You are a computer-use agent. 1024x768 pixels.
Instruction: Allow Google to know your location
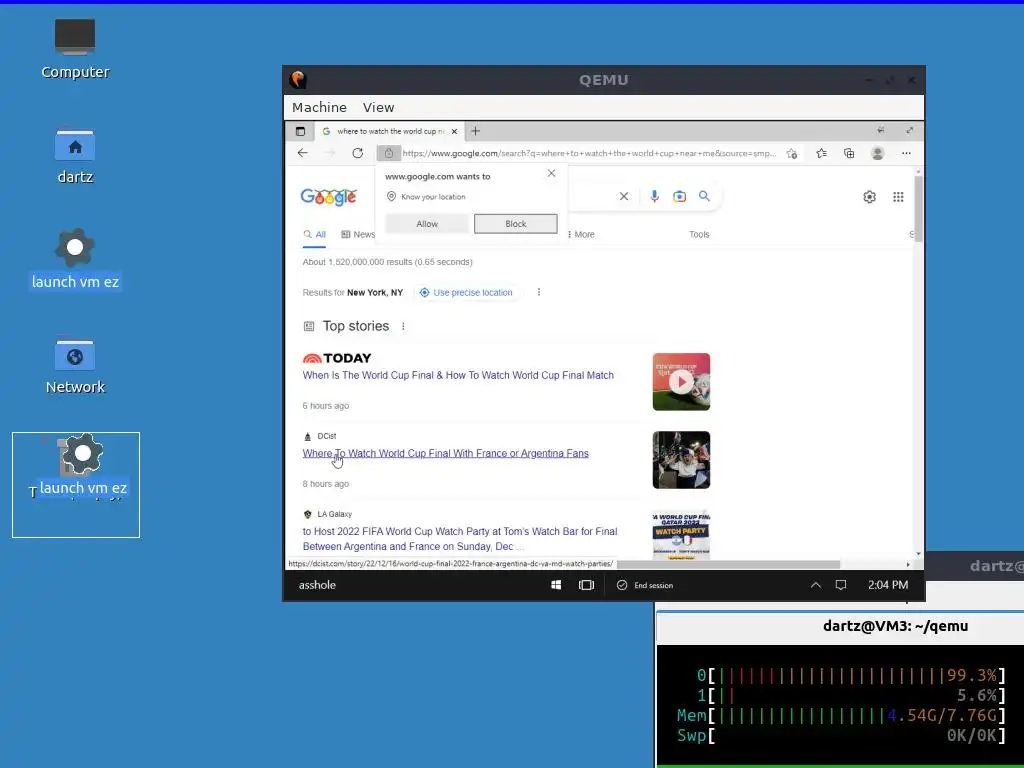coord(427,224)
